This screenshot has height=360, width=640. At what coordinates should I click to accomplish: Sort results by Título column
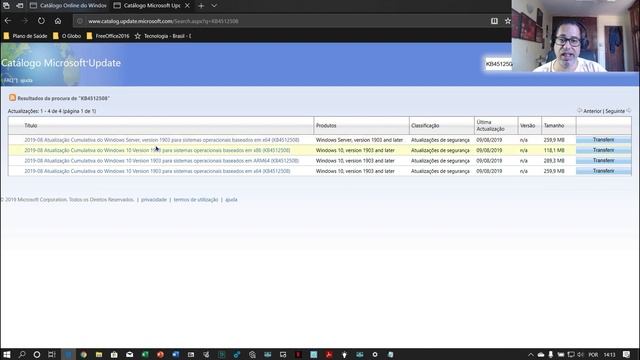tap(31, 126)
